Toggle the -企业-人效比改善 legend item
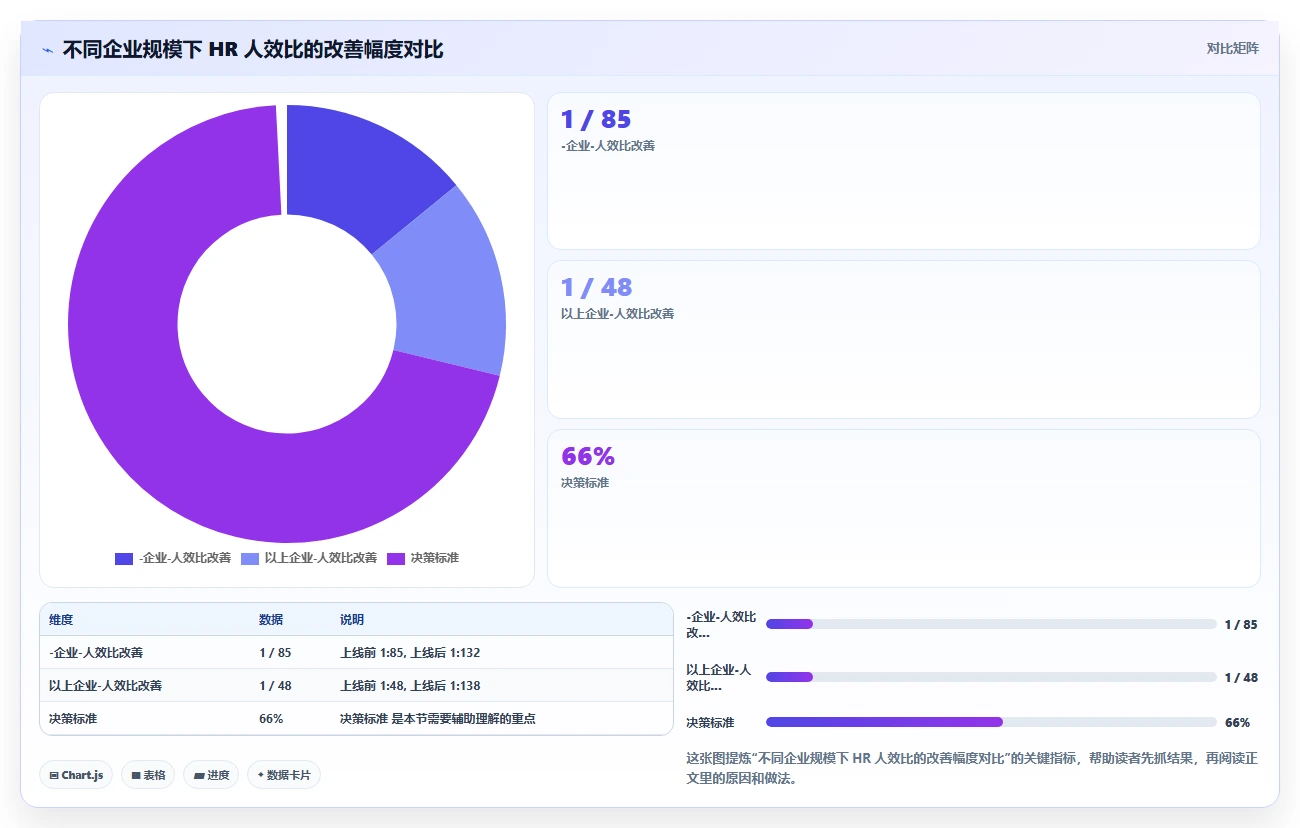This screenshot has width=1300, height=828. (x=173, y=558)
